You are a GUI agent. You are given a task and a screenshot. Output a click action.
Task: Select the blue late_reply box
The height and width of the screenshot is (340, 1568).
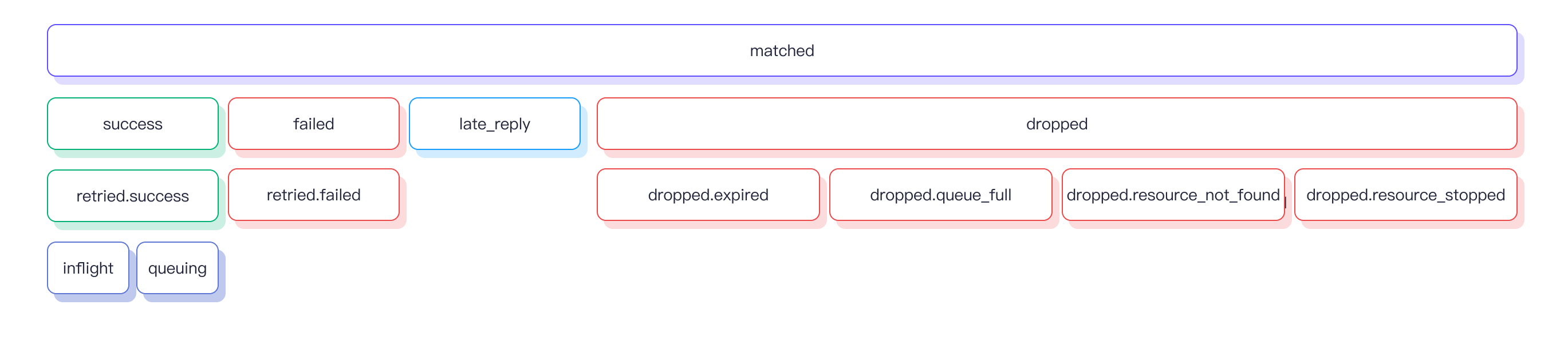(x=494, y=124)
